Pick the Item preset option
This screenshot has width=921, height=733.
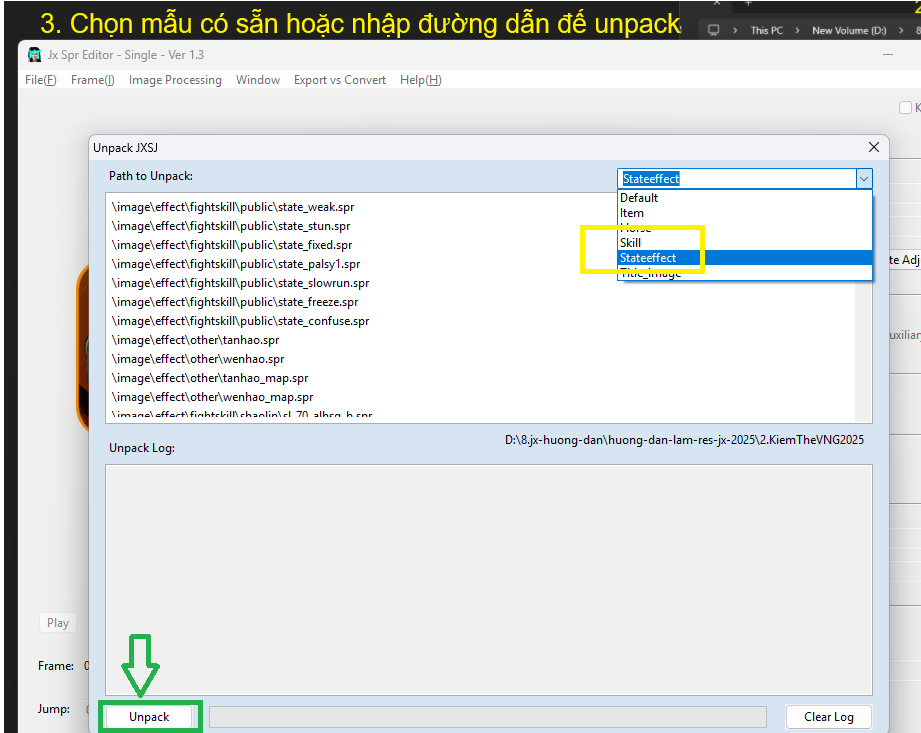pyautogui.click(x=632, y=213)
